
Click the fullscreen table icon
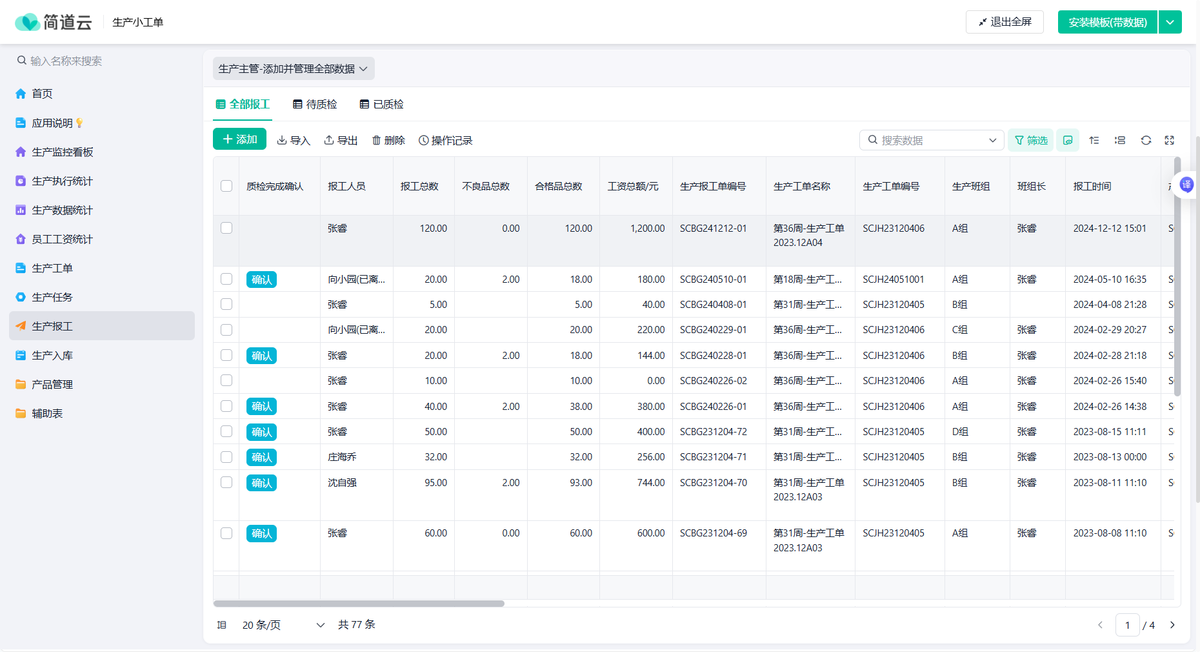1170,141
